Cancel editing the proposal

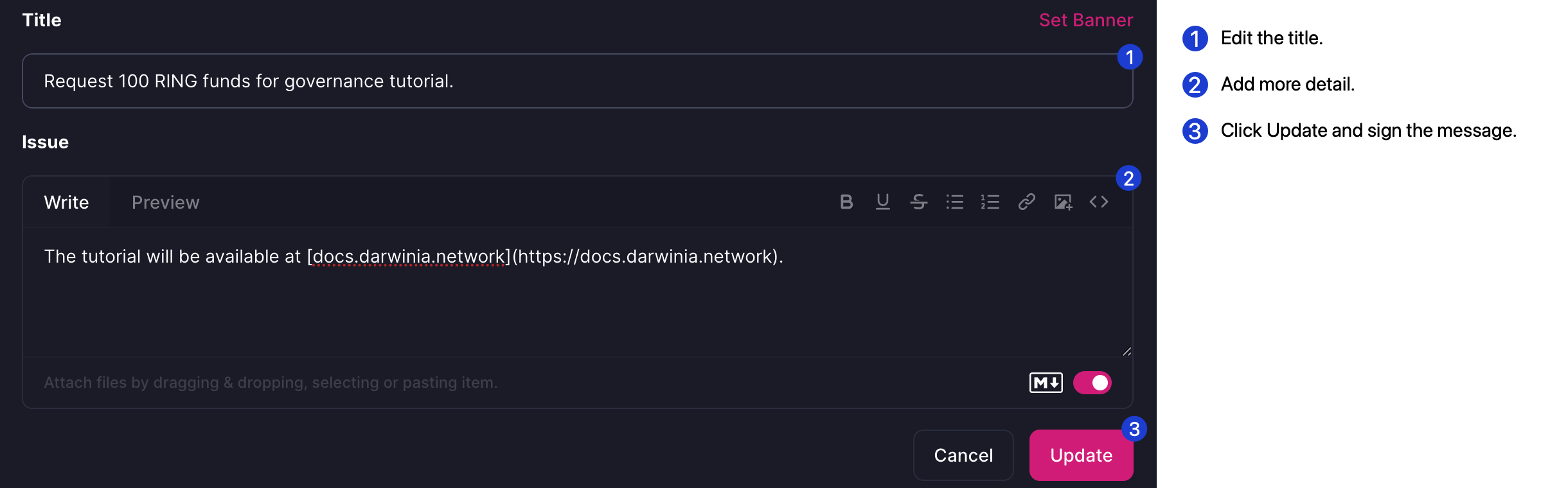click(x=963, y=455)
